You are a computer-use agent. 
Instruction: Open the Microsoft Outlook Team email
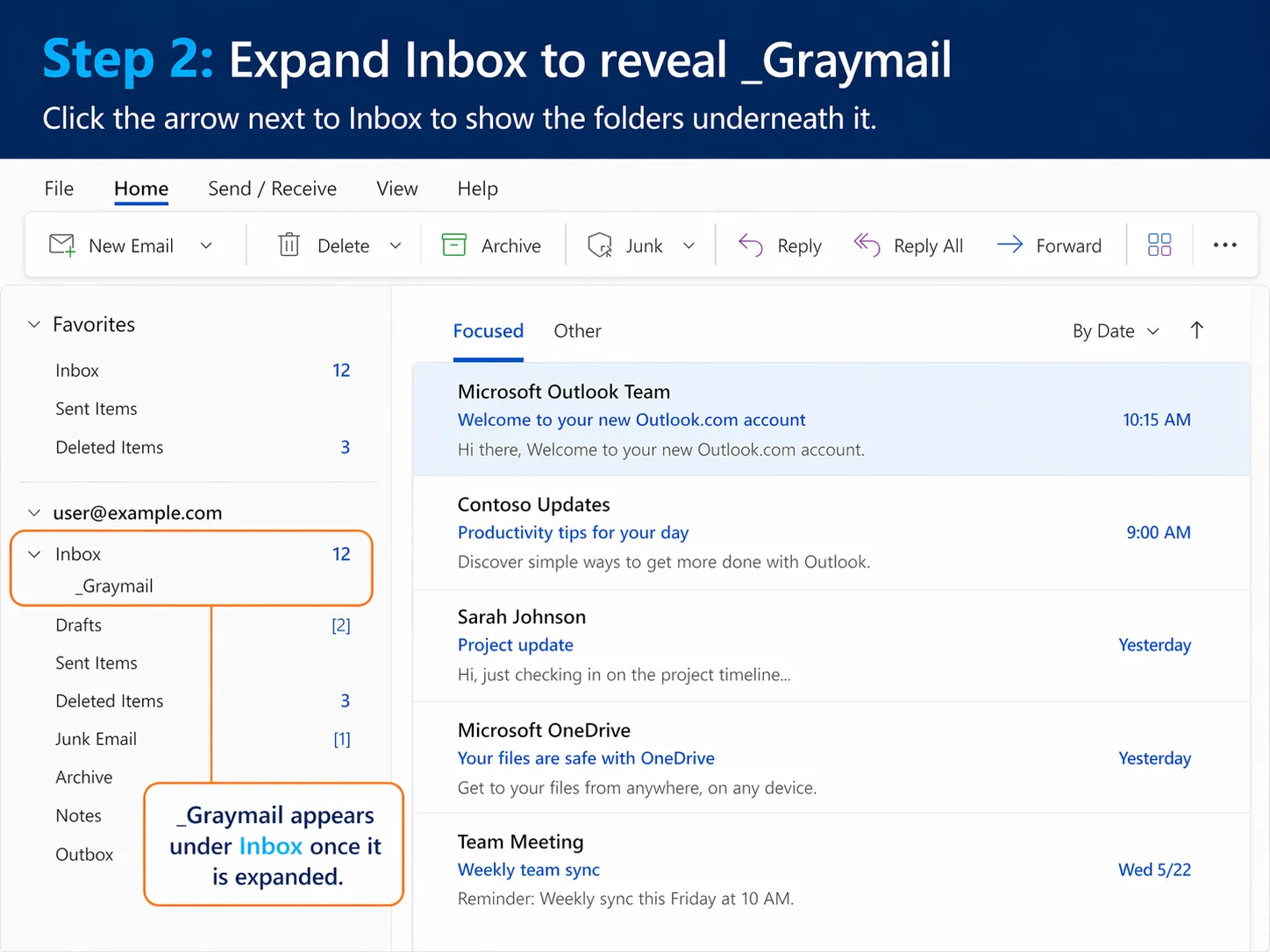point(831,420)
